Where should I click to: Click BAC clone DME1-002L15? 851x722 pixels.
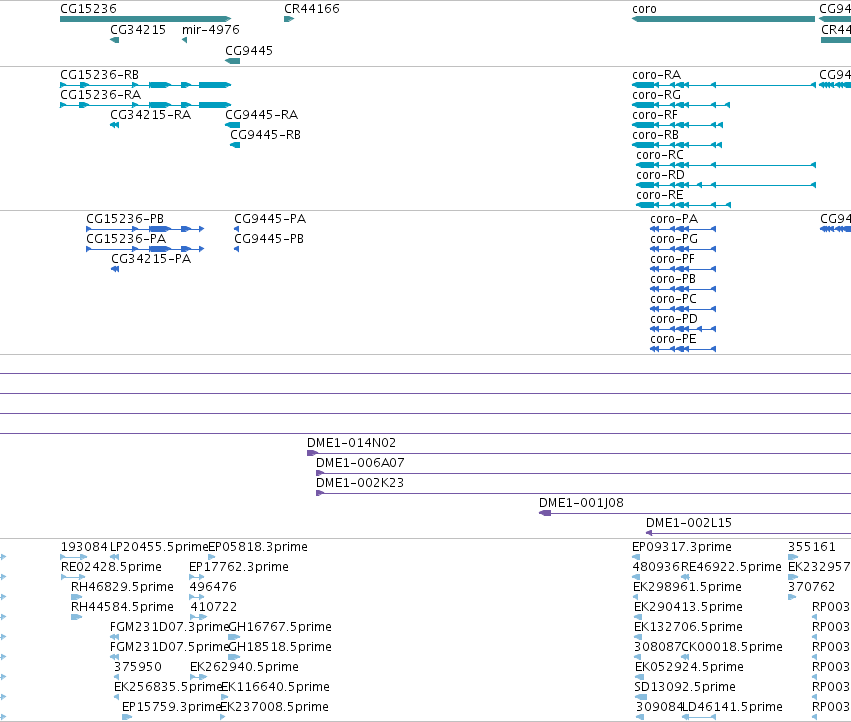tap(748, 533)
